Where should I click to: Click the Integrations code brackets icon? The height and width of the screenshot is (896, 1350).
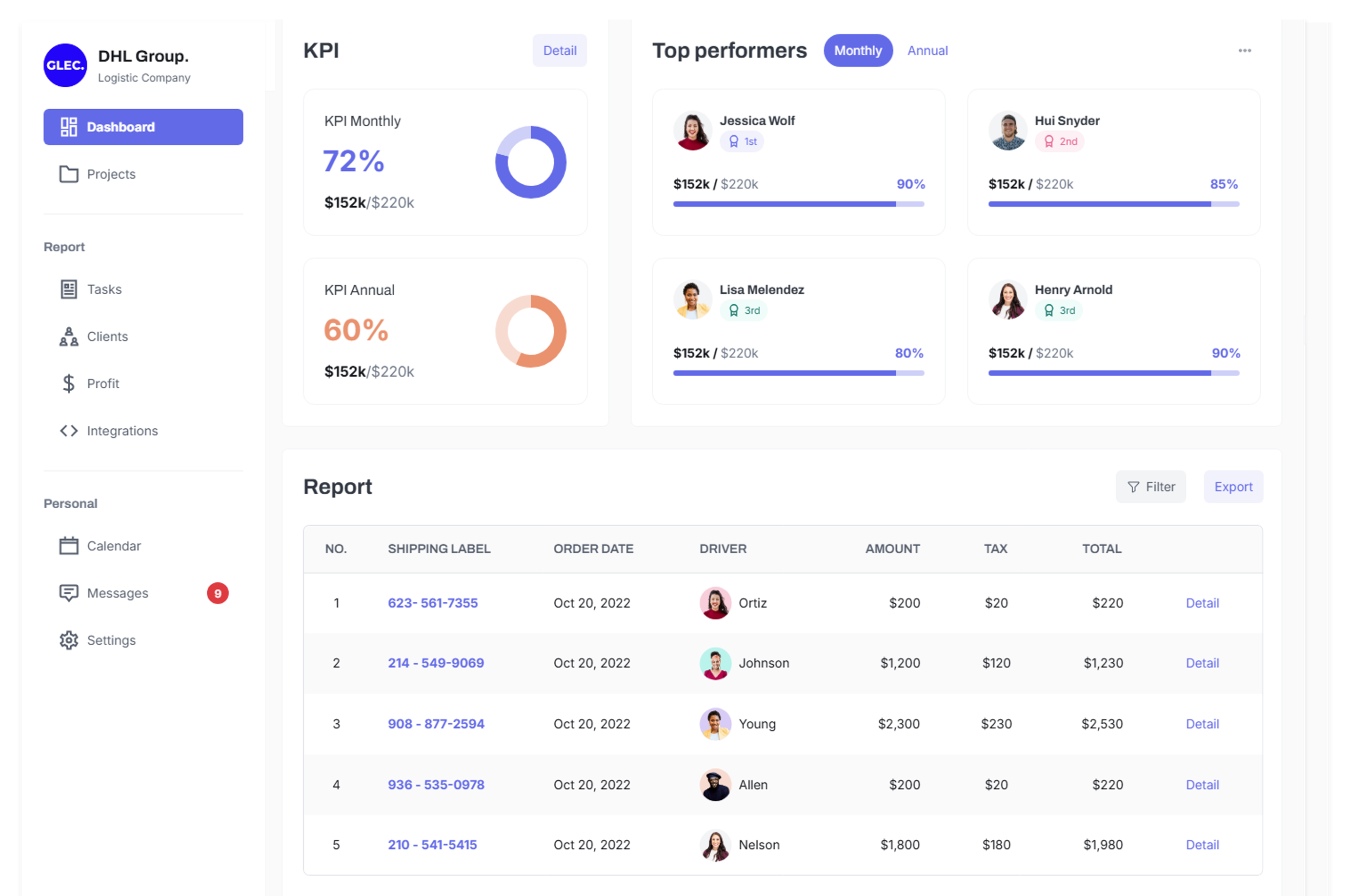(x=69, y=431)
